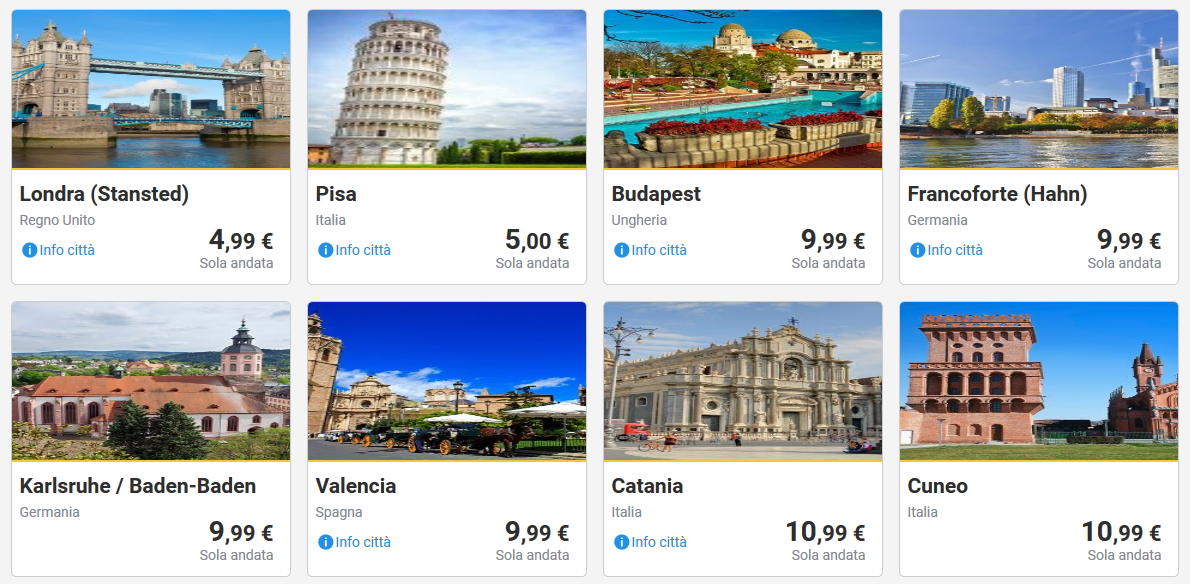The image size is (1190, 584).
Task: Click the info icon on Budapest card
Action: [x=621, y=250]
